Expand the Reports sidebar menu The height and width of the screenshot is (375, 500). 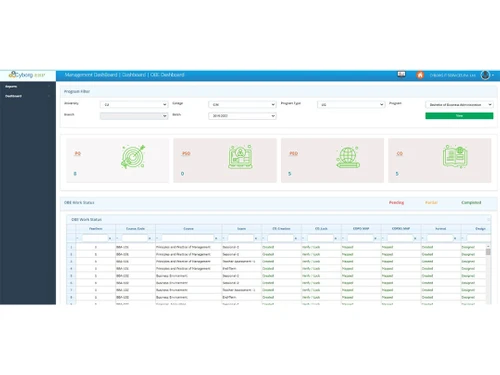[x=28, y=86]
